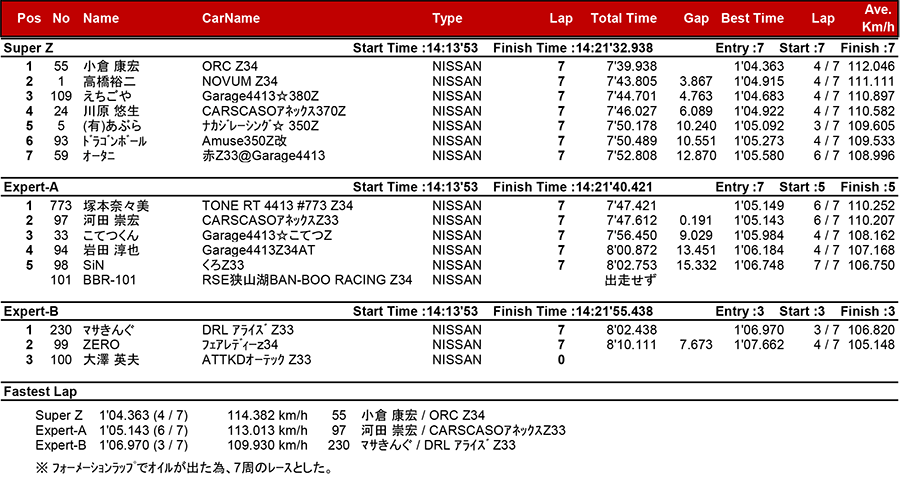
Task: Click total time '7'39.938'
Action: click(631, 67)
